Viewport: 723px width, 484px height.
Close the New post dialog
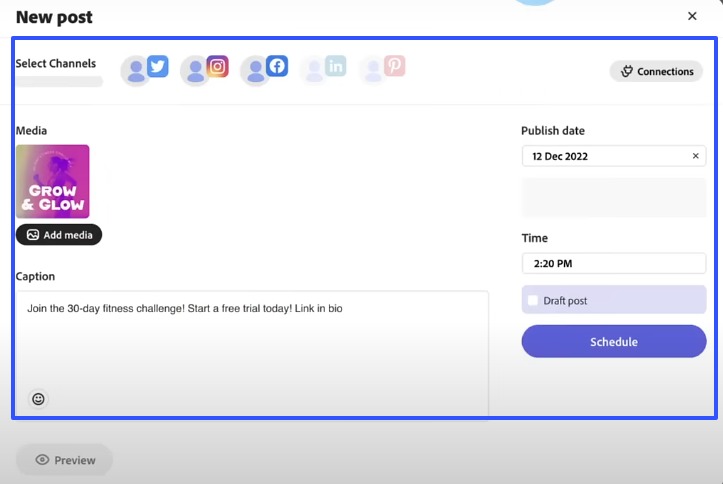point(692,16)
